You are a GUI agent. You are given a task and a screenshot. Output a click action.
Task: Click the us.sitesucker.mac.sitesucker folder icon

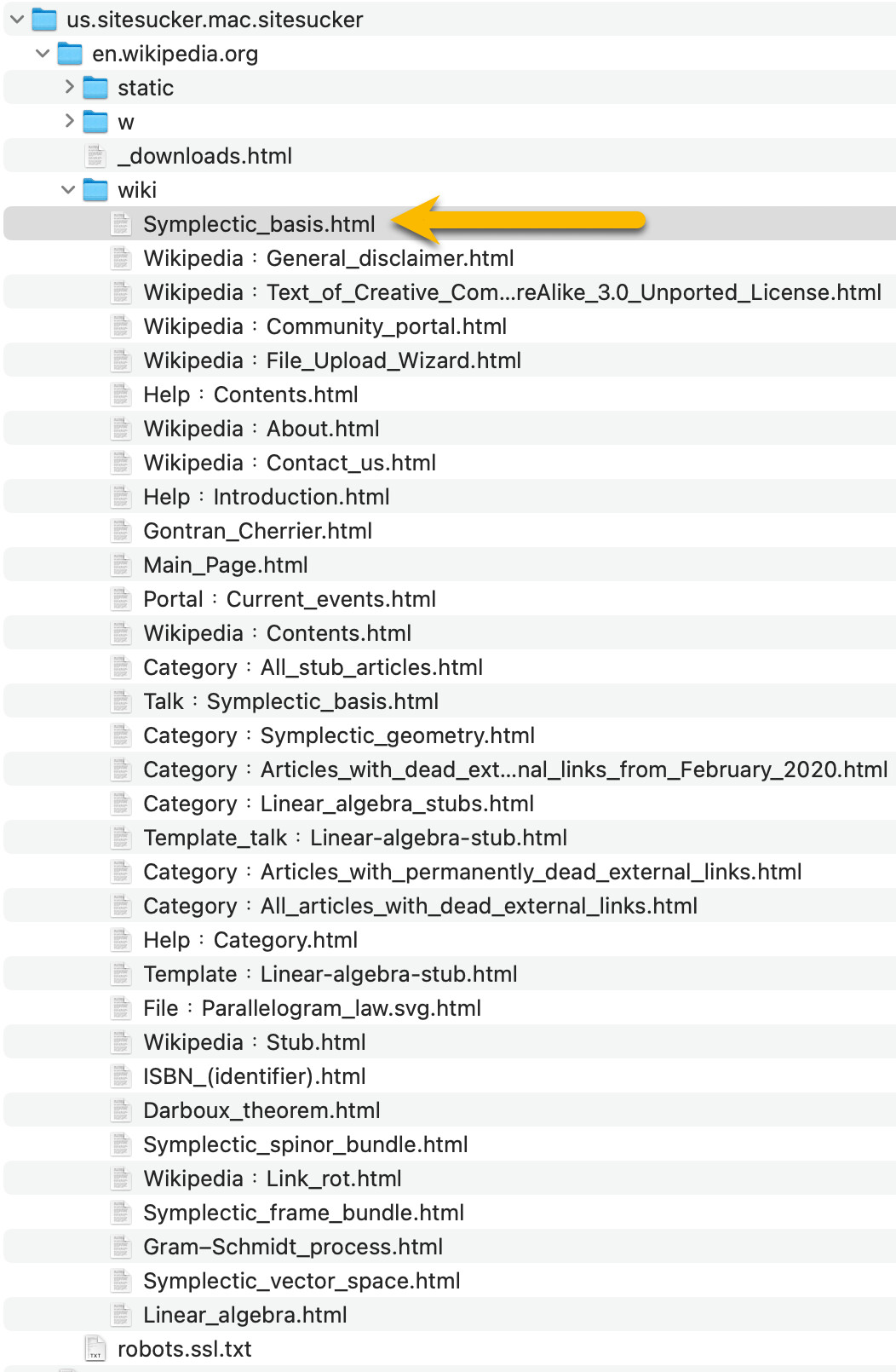click(44, 19)
